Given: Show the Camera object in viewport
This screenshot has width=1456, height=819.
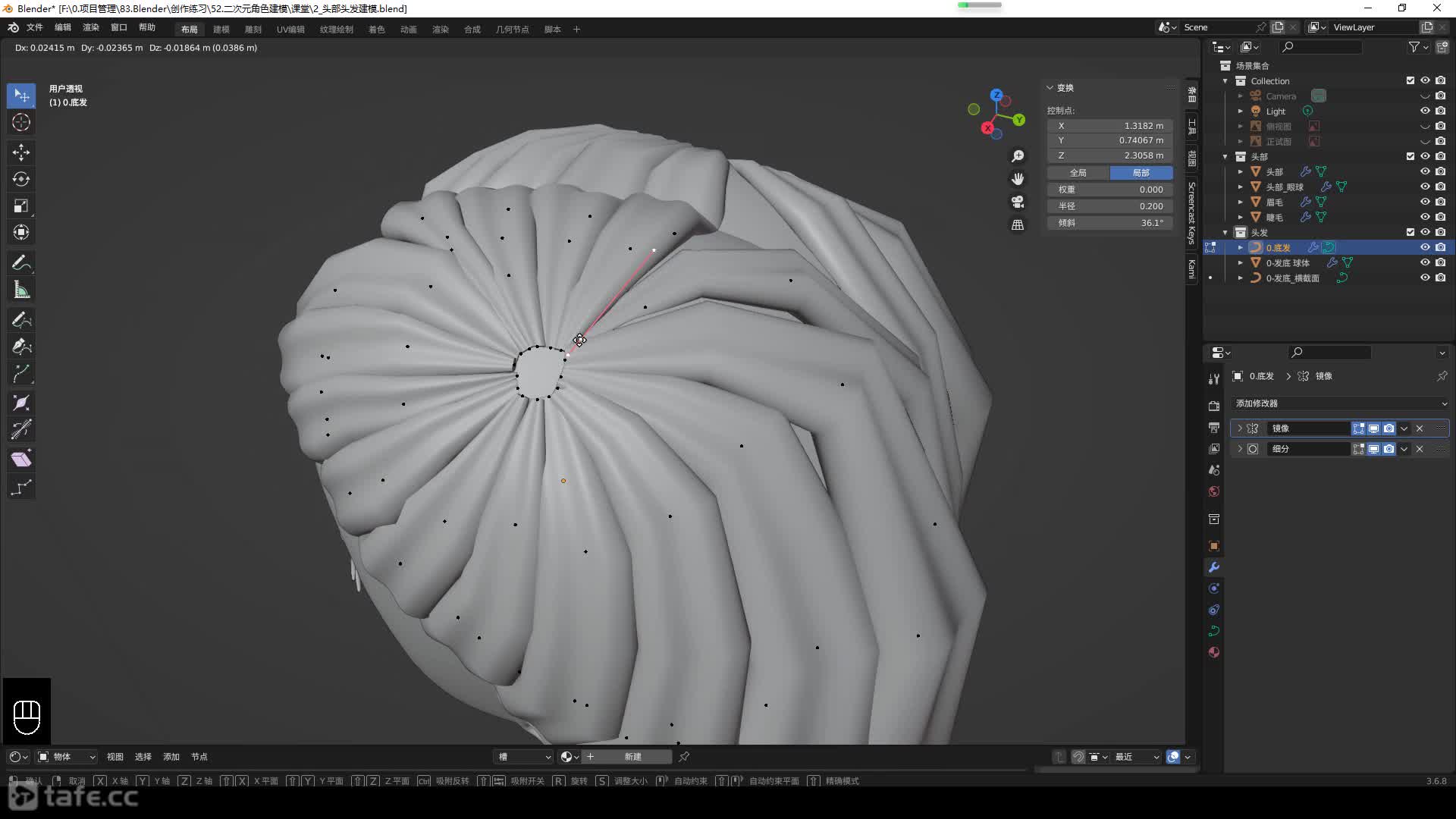Looking at the screenshot, I should (1425, 96).
